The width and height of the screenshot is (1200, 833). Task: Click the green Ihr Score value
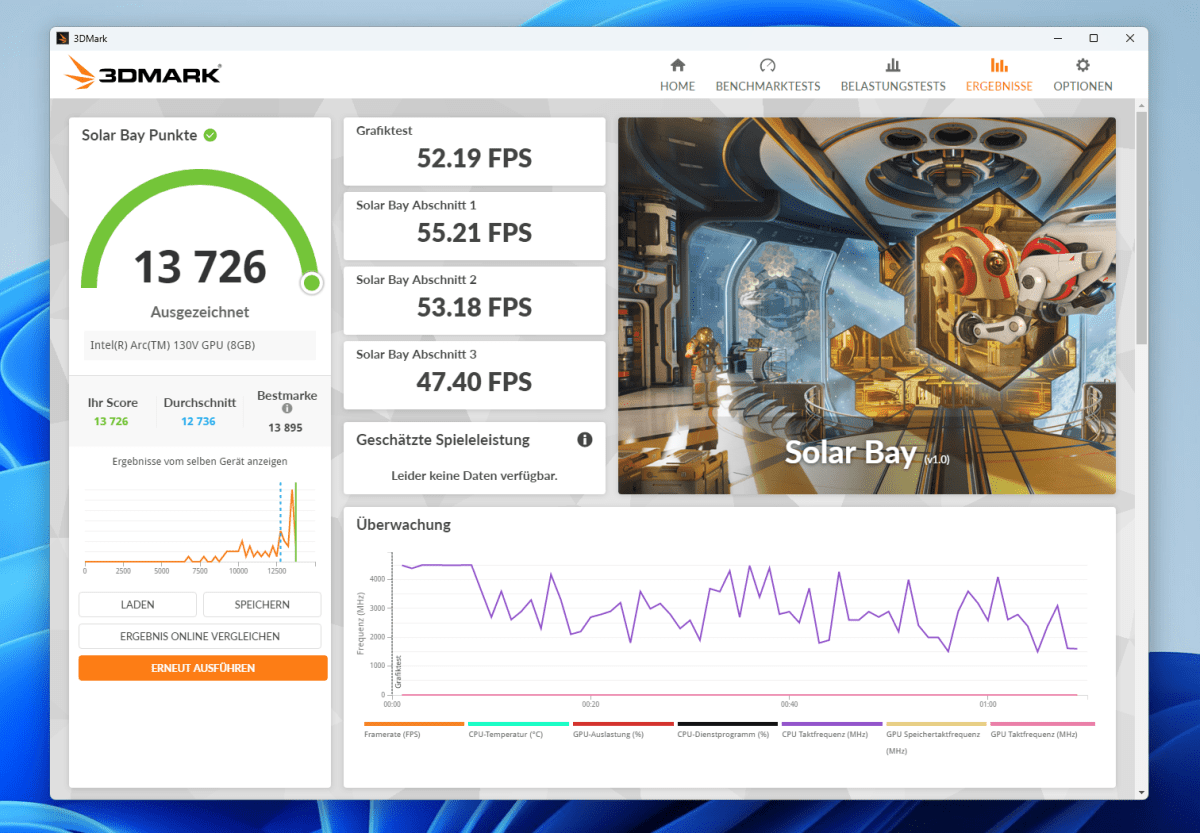coord(111,421)
